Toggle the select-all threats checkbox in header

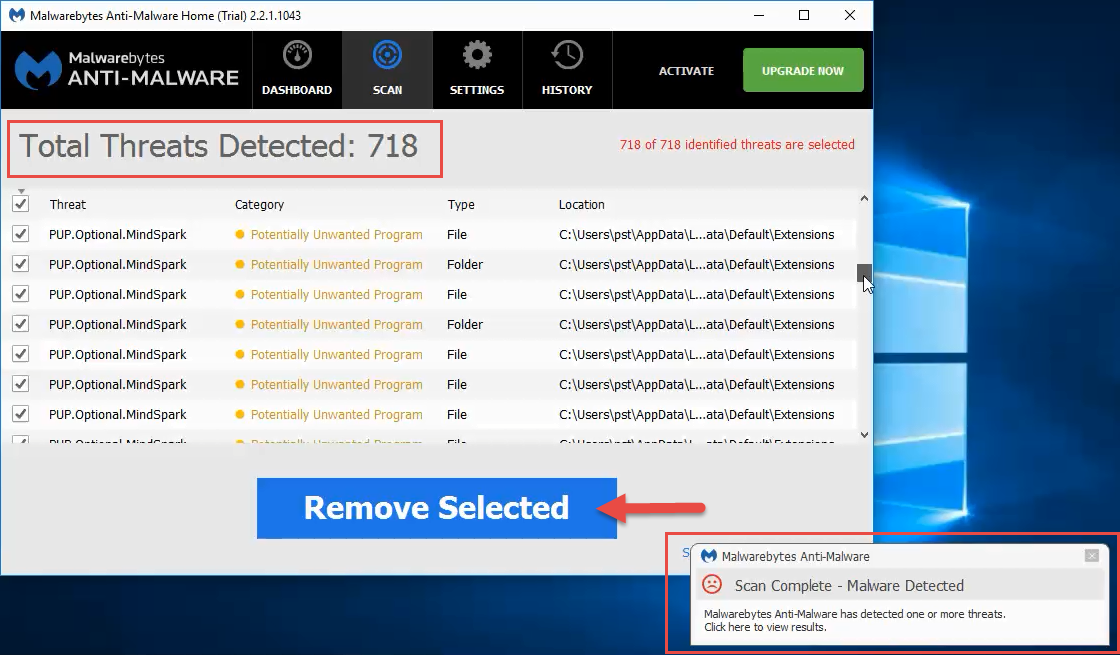point(21,204)
